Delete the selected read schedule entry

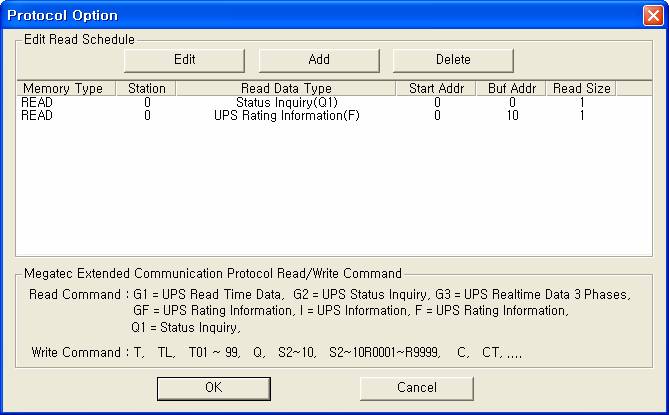pos(452,60)
